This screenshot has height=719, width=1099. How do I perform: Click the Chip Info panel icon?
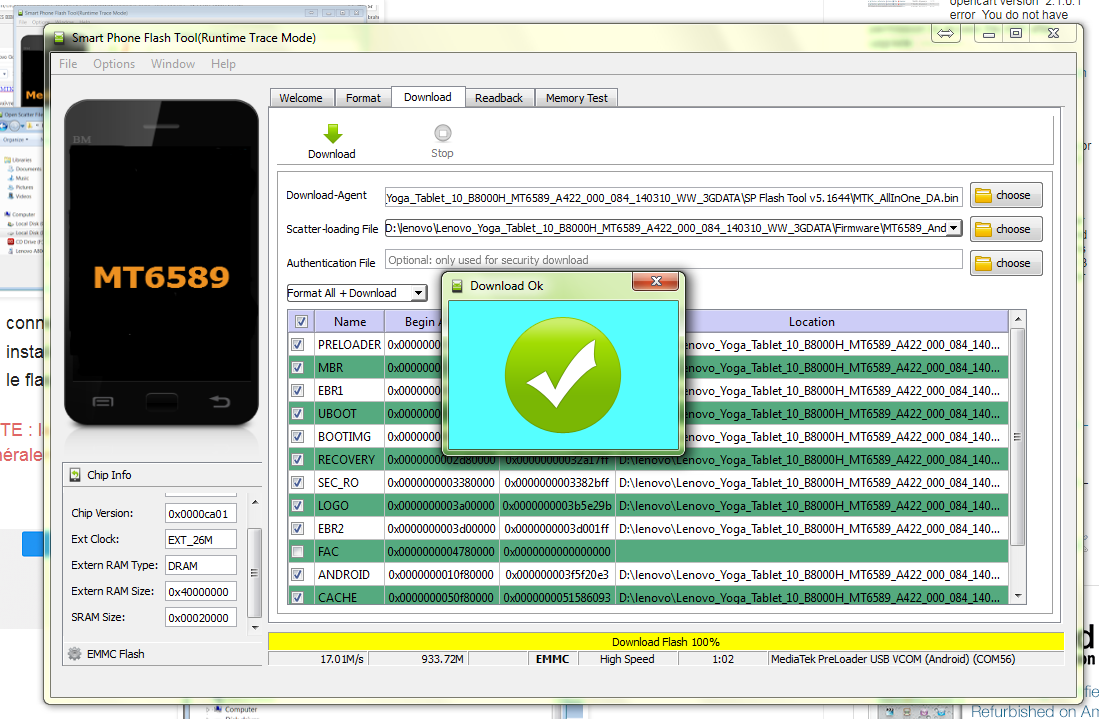pyautogui.click(x=75, y=475)
